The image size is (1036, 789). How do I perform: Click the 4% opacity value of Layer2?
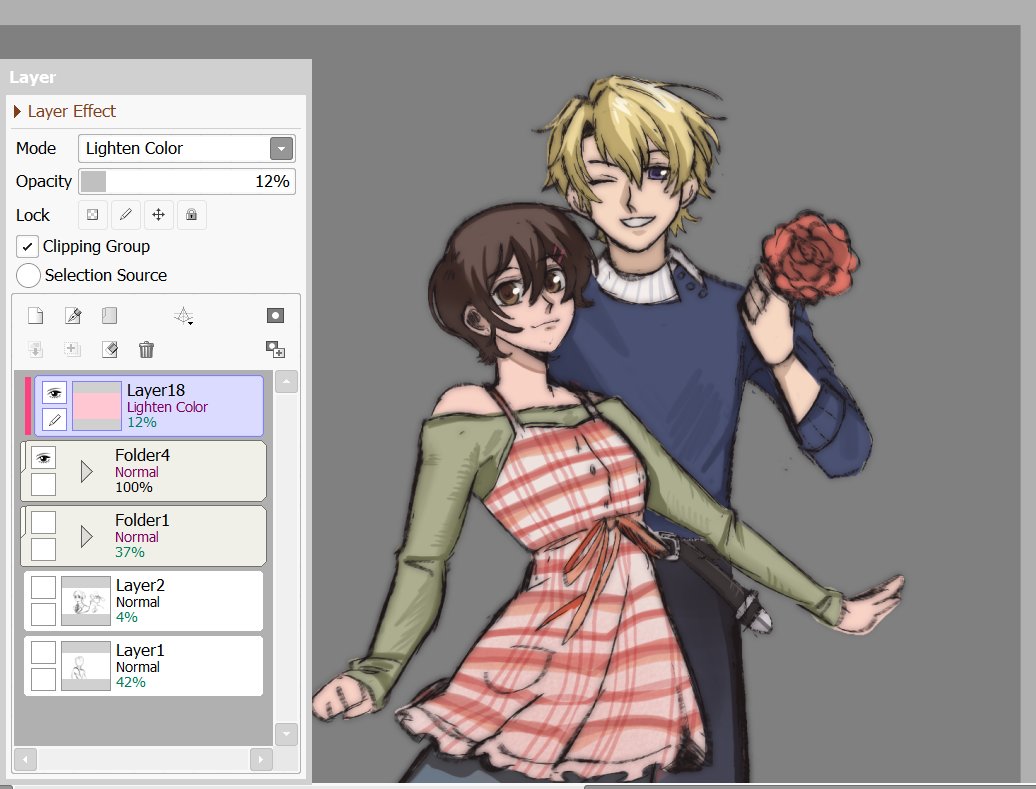(127, 617)
